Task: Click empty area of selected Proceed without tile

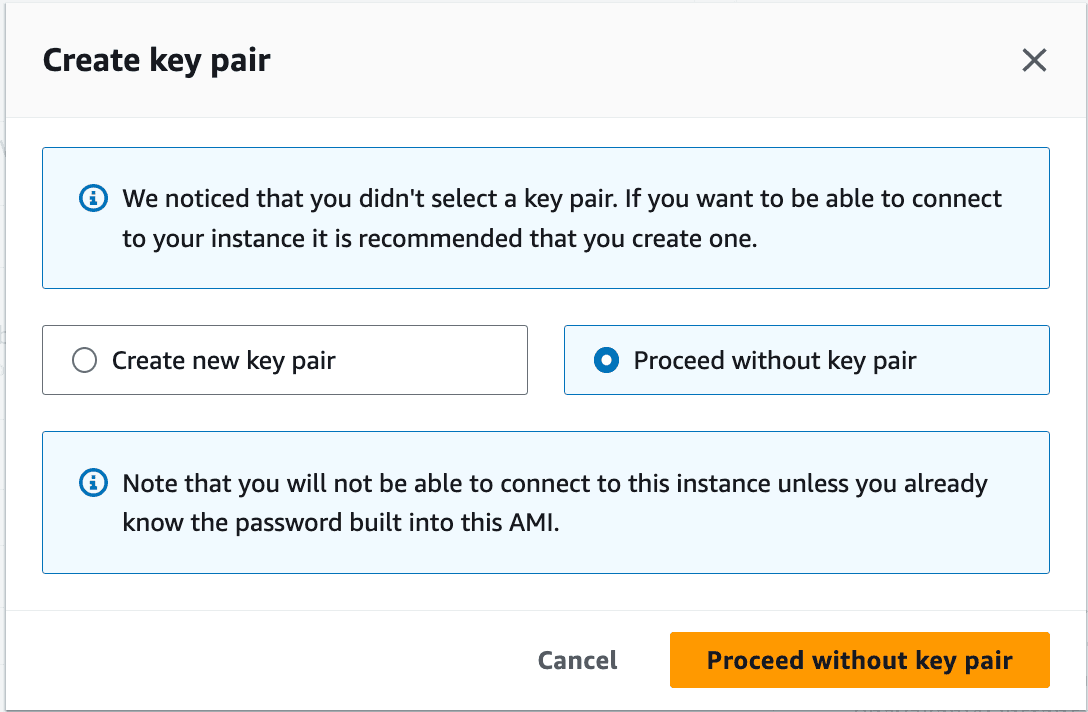Action: (x=982, y=360)
